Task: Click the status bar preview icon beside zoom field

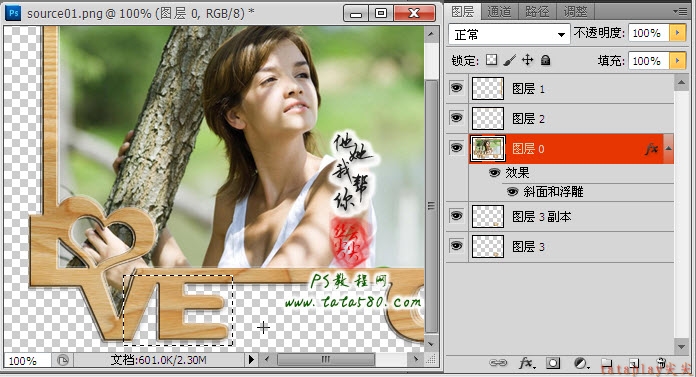Action: (x=63, y=360)
